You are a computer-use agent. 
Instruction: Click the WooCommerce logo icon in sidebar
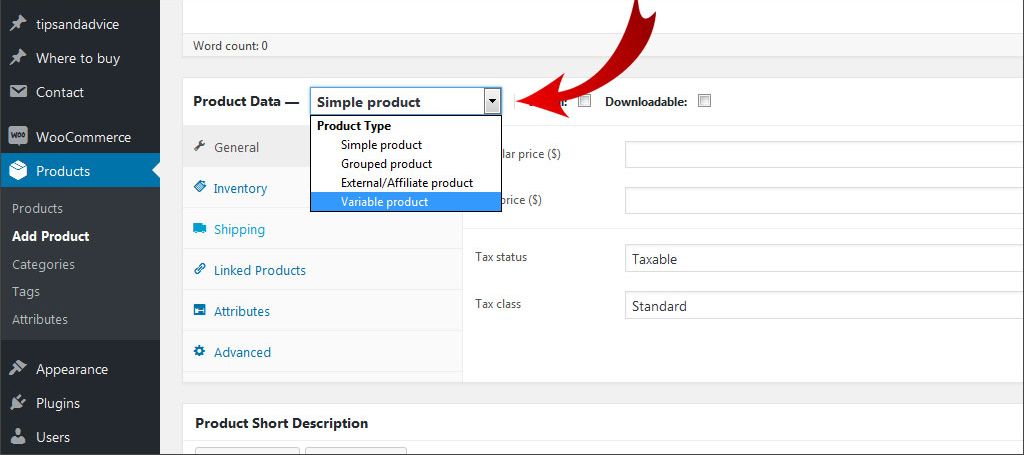click(x=18, y=137)
